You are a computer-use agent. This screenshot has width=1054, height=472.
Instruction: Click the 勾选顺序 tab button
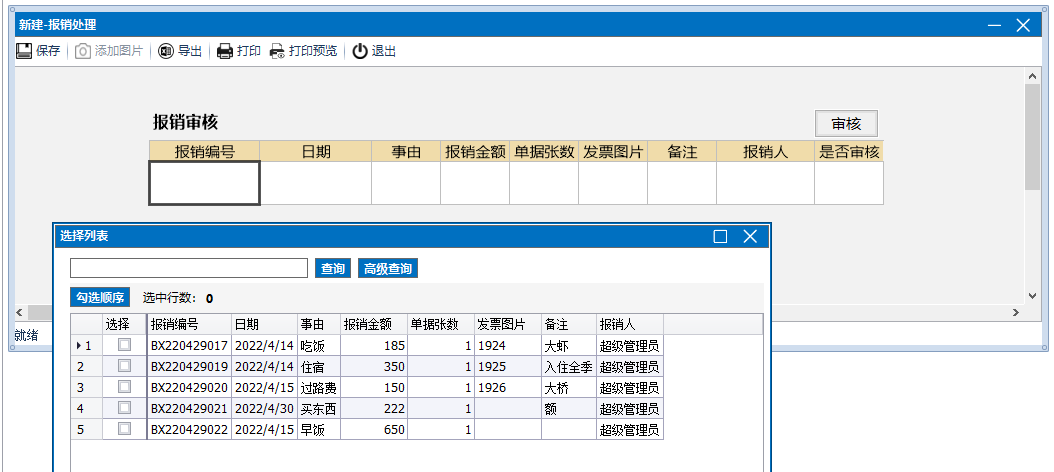tap(100, 297)
